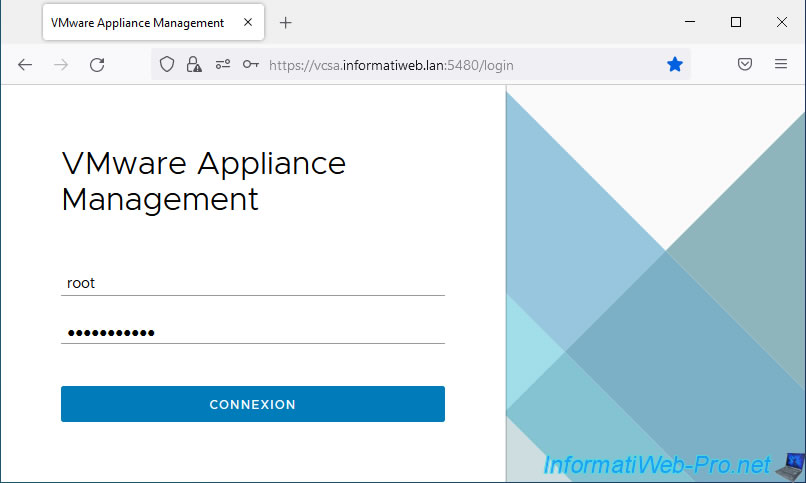Click the URL vcsa.informatiweb.lan:5480/login
Viewport: 806px width, 483px height.
point(391,65)
